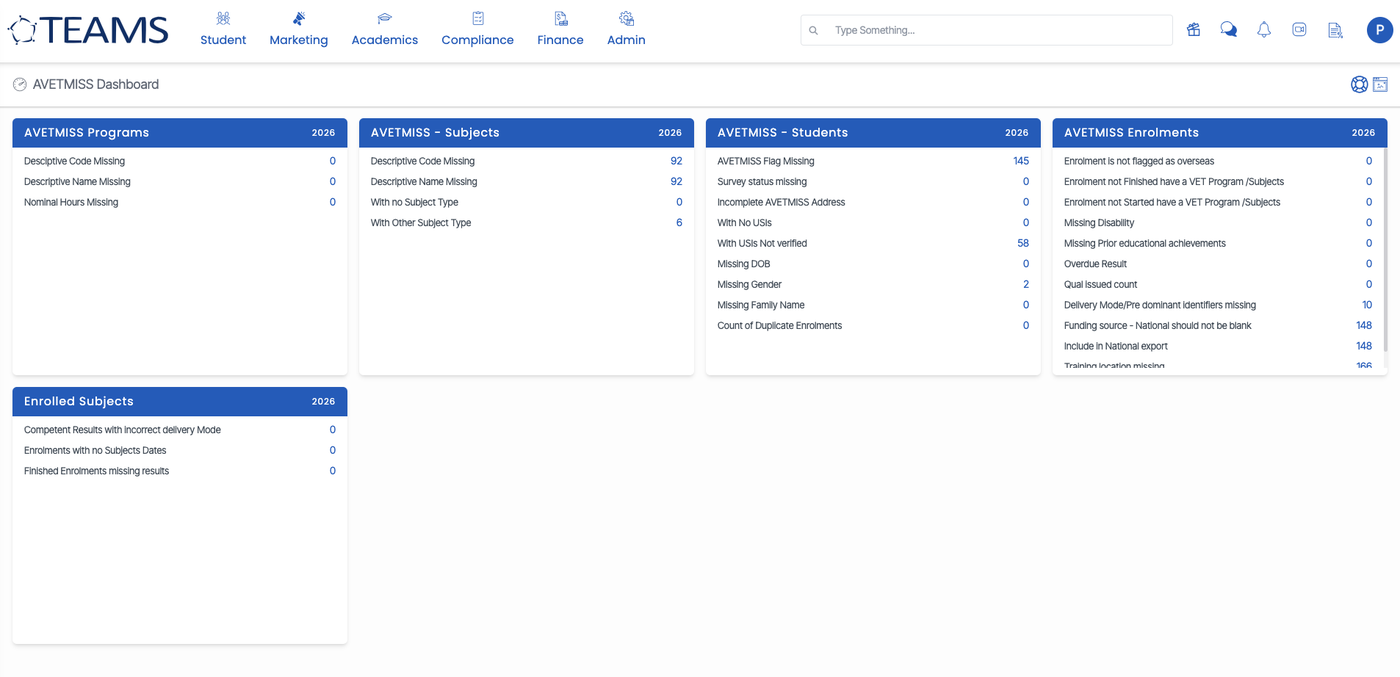Click 2026 badge on AVETMISS - Subjects card
Image resolution: width=1400 pixels, height=677 pixels.
click(670, 133)
